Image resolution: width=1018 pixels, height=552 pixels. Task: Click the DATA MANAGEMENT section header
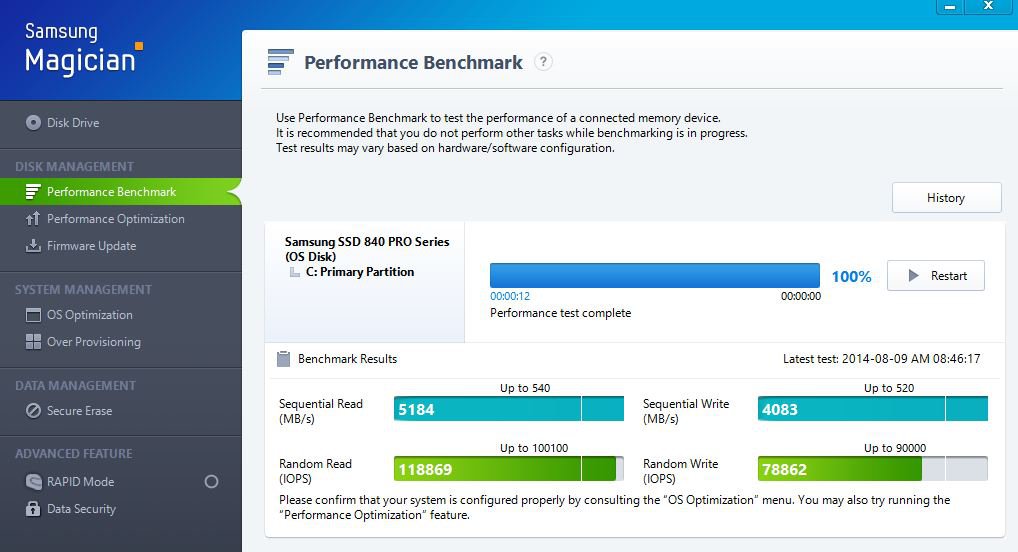click(x=75, y=385)
